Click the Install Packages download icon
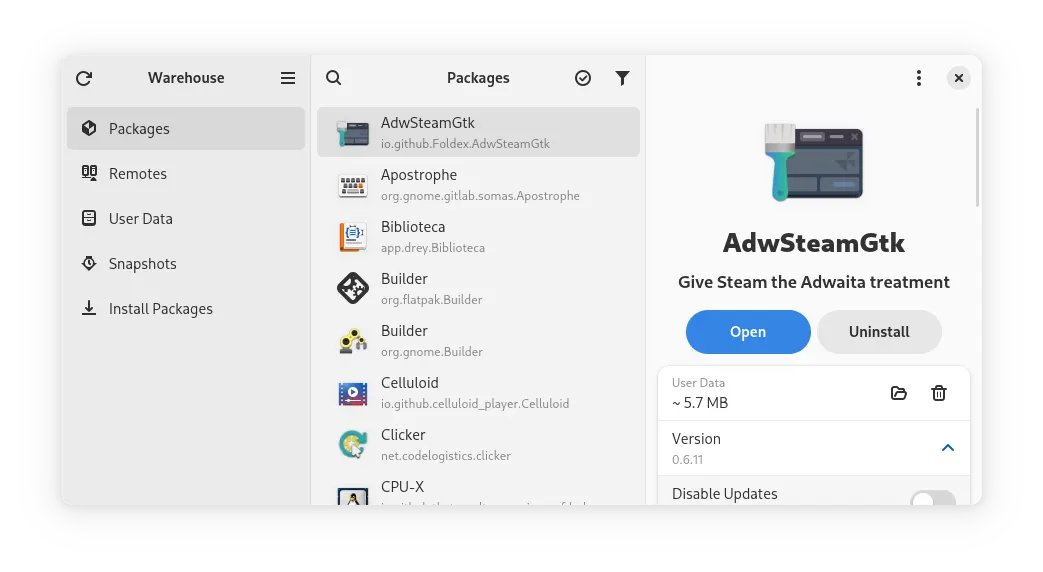 click(x=89, y=308)
